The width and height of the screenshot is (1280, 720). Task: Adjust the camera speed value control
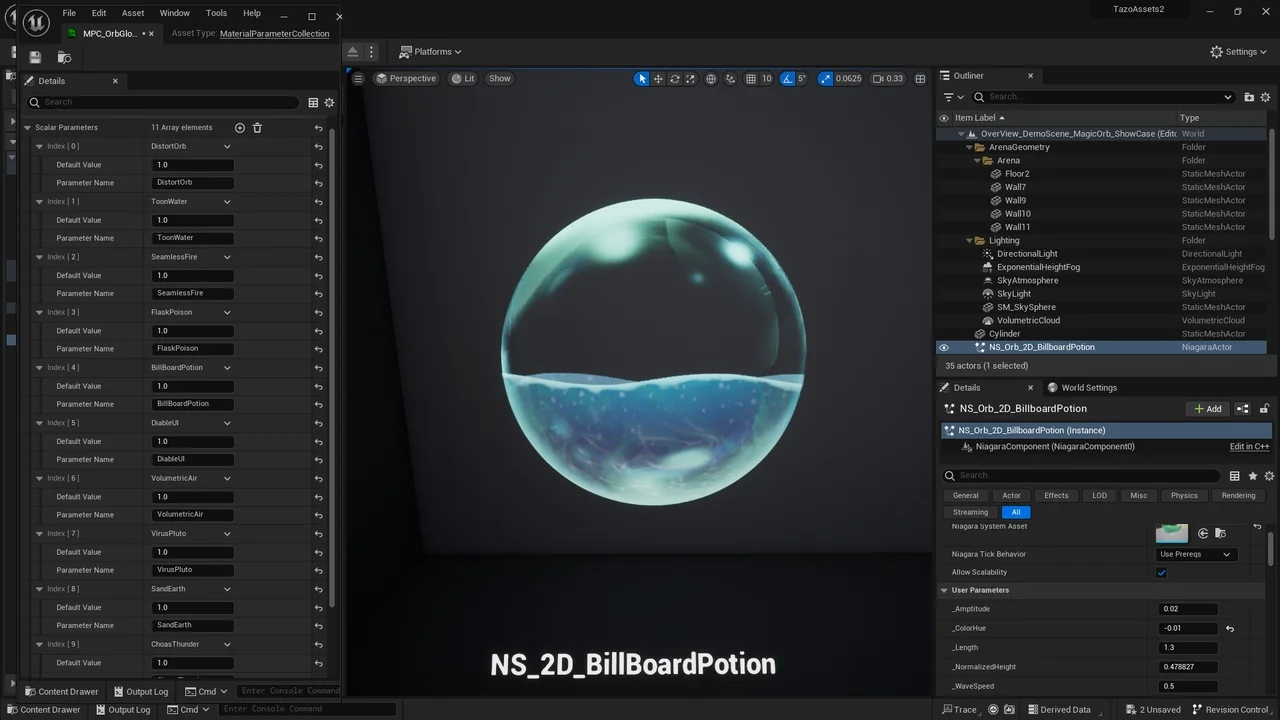pyautogui.click(x=888, y=78)
